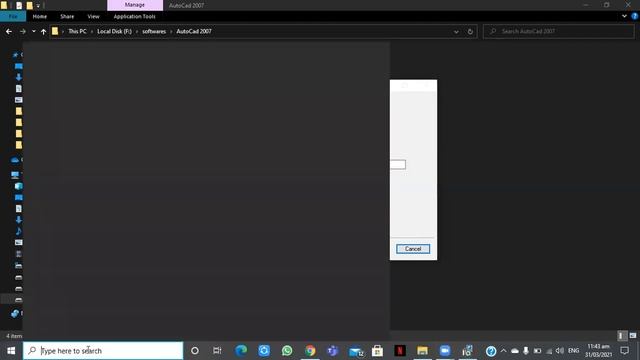Click the Manage contextual tab
640x360 pixels.
point(135,5)
